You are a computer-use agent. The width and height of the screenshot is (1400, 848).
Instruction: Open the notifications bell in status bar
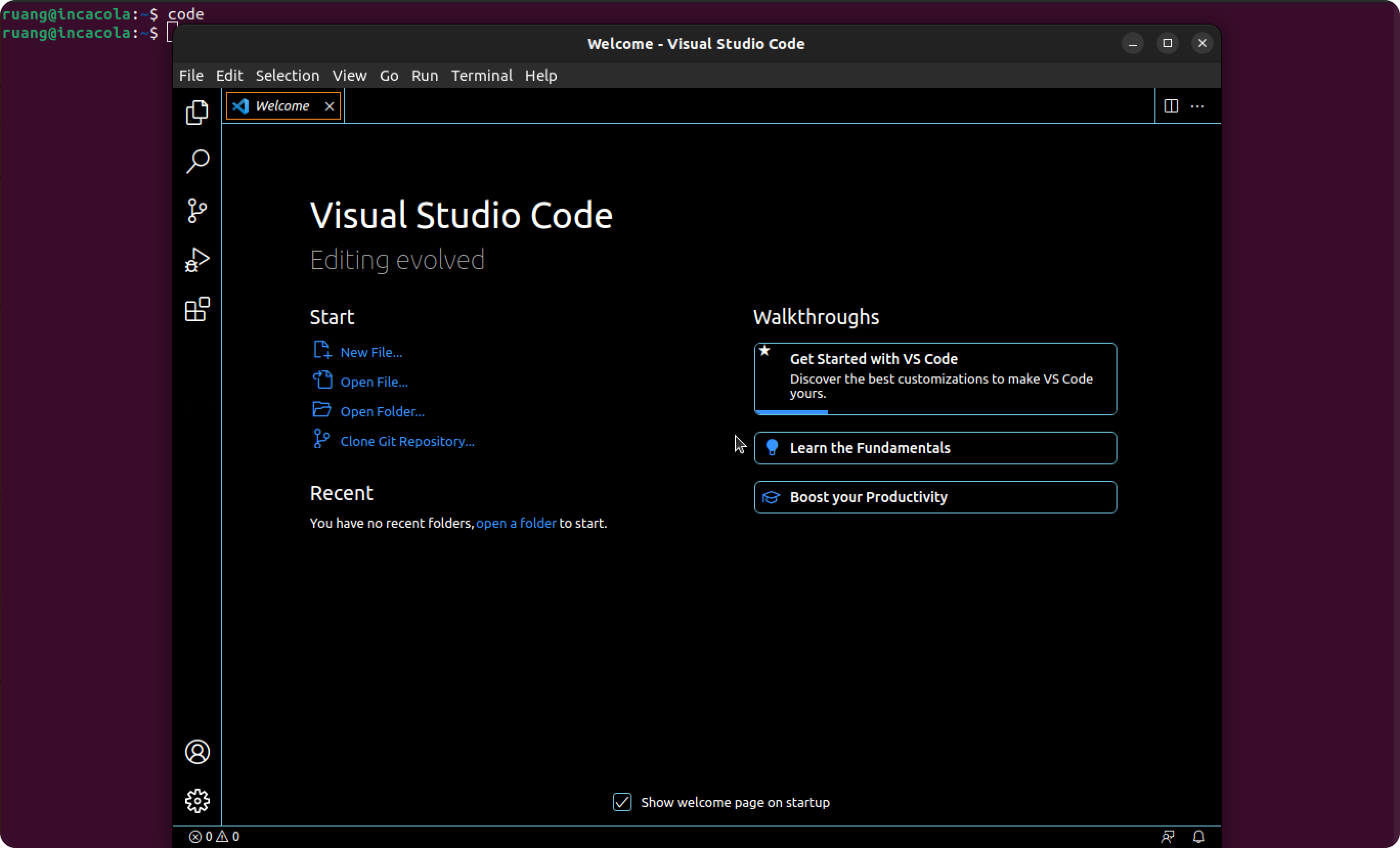(1198, 836)
